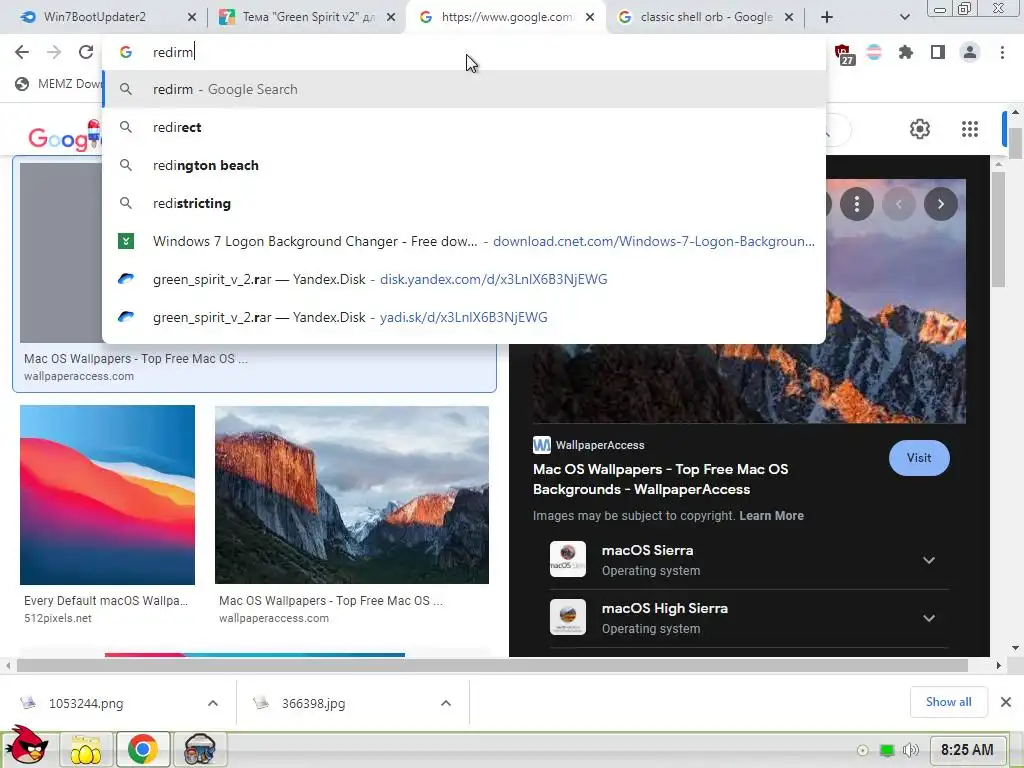Click Show all downloads

pos(948,702)
